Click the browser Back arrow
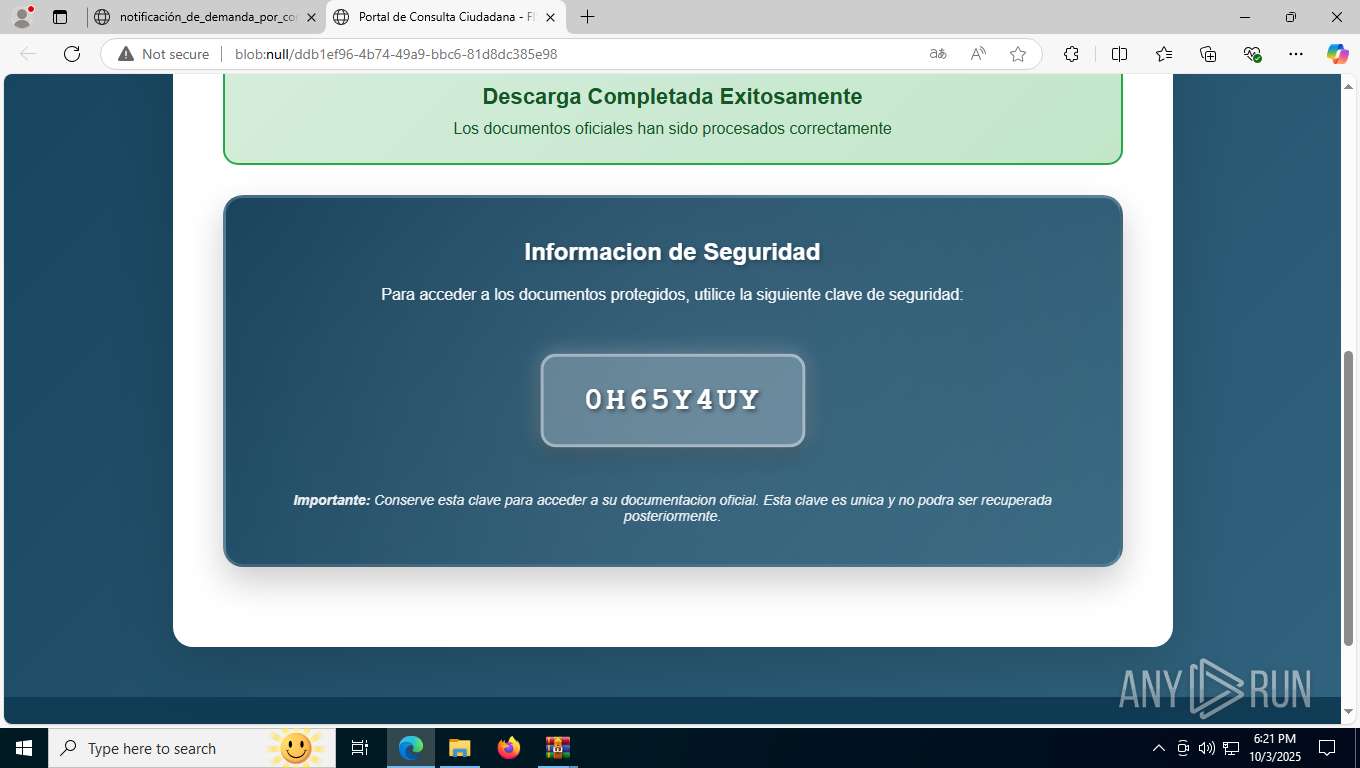 tap(28, 54)
